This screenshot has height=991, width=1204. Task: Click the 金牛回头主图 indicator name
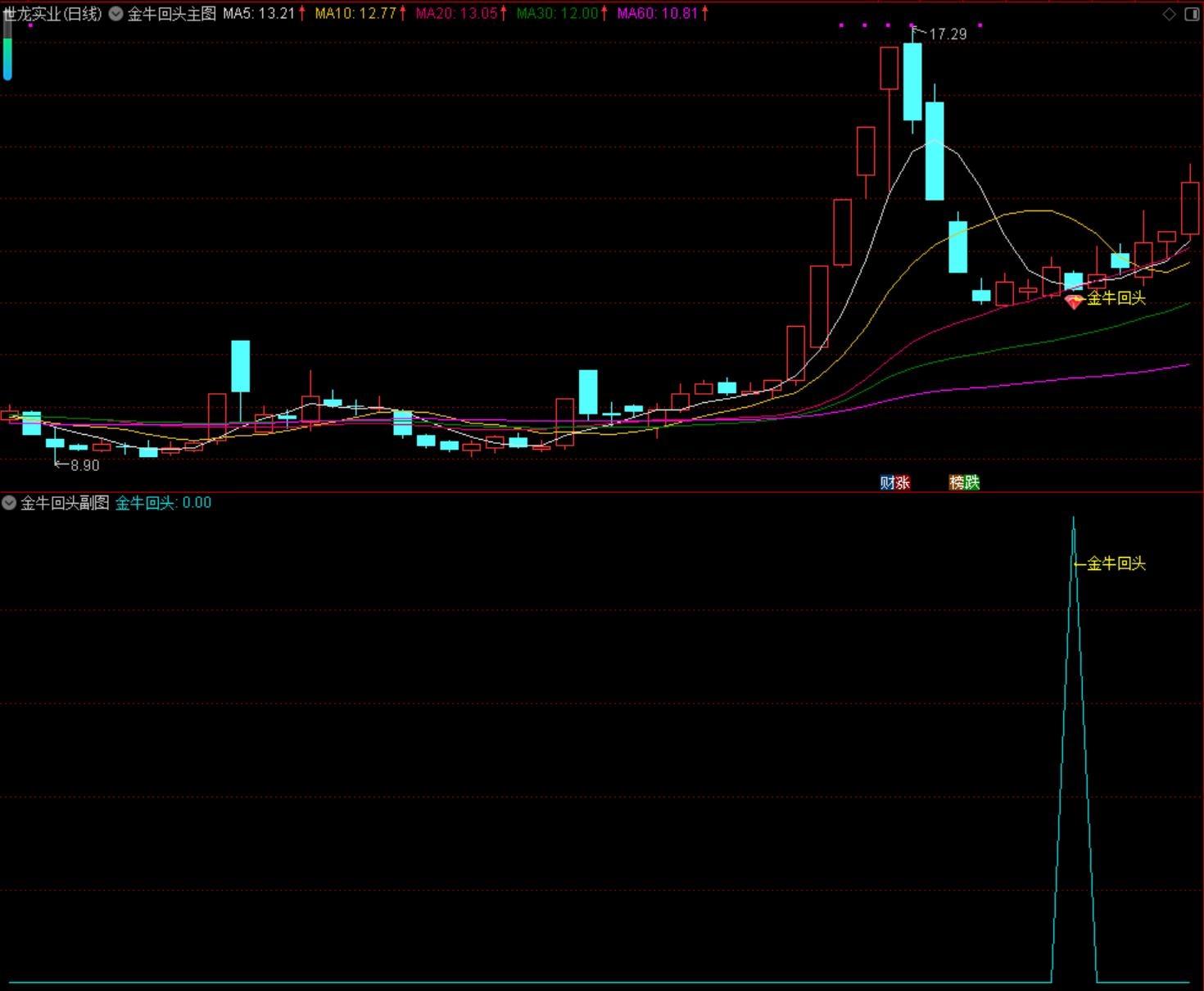coord(172,14)
